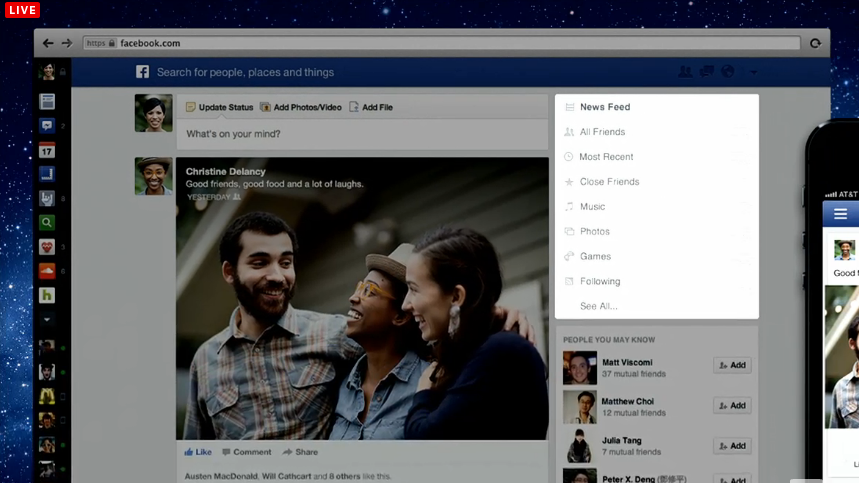Select Most Recent in feed menu

pos(606,157)
